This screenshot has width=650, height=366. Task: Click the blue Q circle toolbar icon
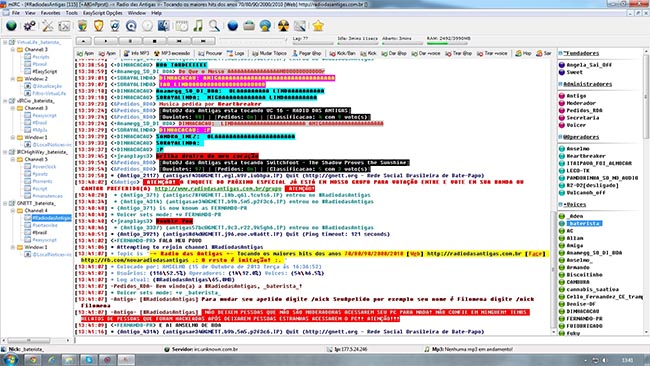(131, 26)
